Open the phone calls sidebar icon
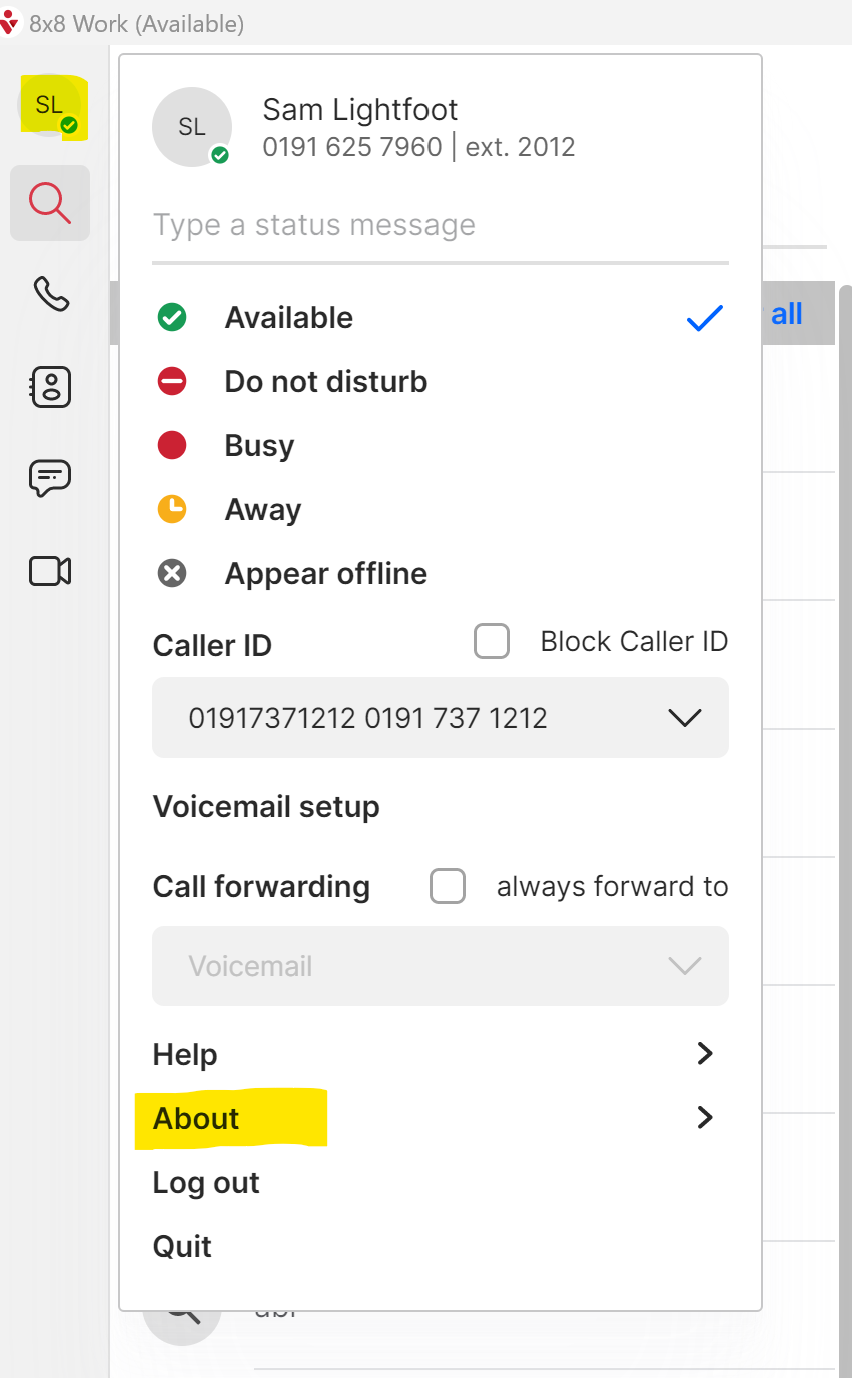The width and height of the screenshot is (852, 1378). (x=50, y=294)
